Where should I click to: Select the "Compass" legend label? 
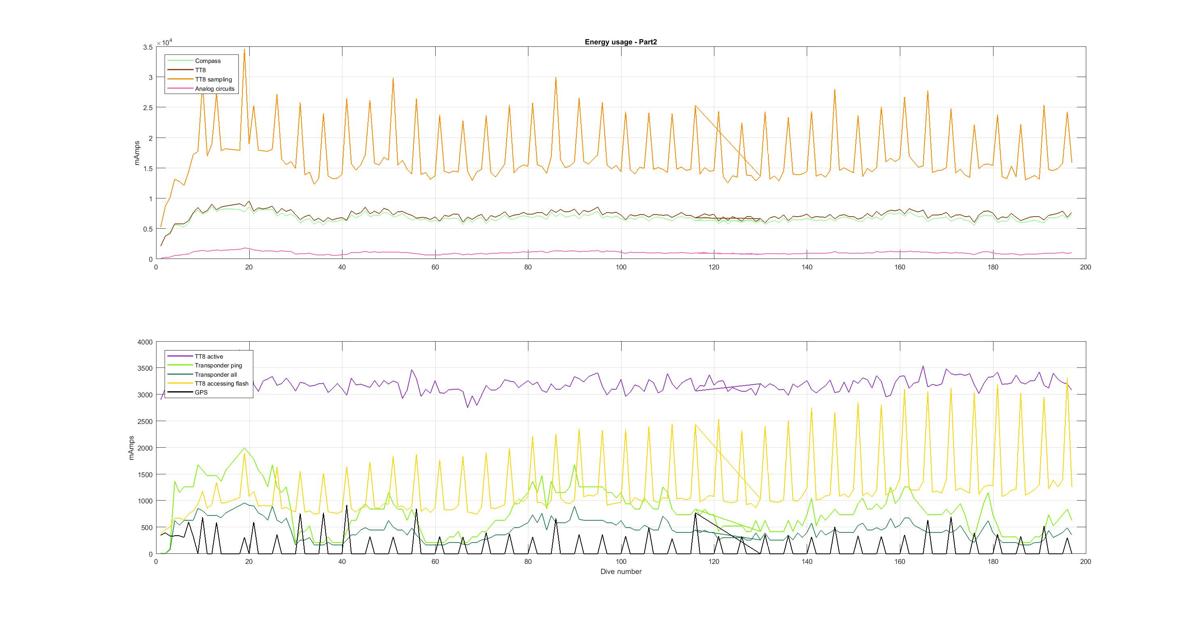(x=208, y=61)
